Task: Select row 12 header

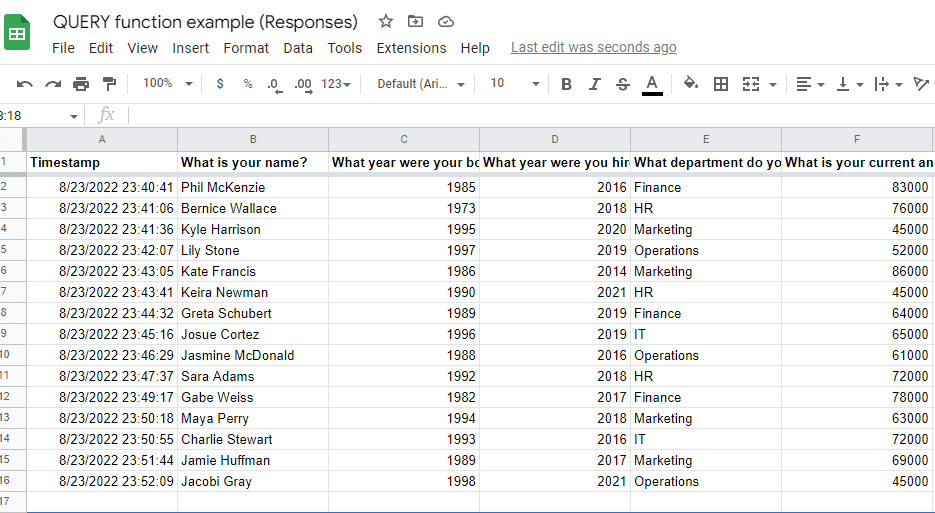Action: tap(12, 397)
